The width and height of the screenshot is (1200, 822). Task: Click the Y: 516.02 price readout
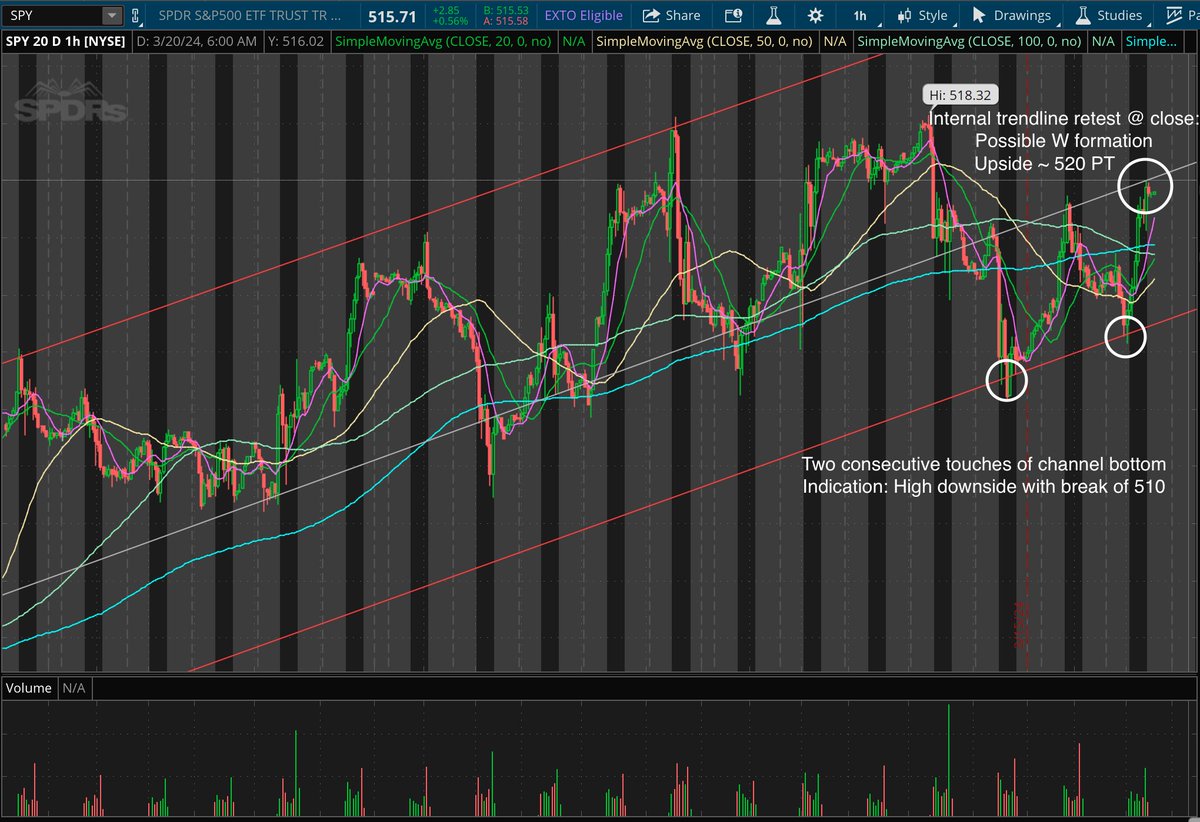pyautogui.click(x=295, y=41)
